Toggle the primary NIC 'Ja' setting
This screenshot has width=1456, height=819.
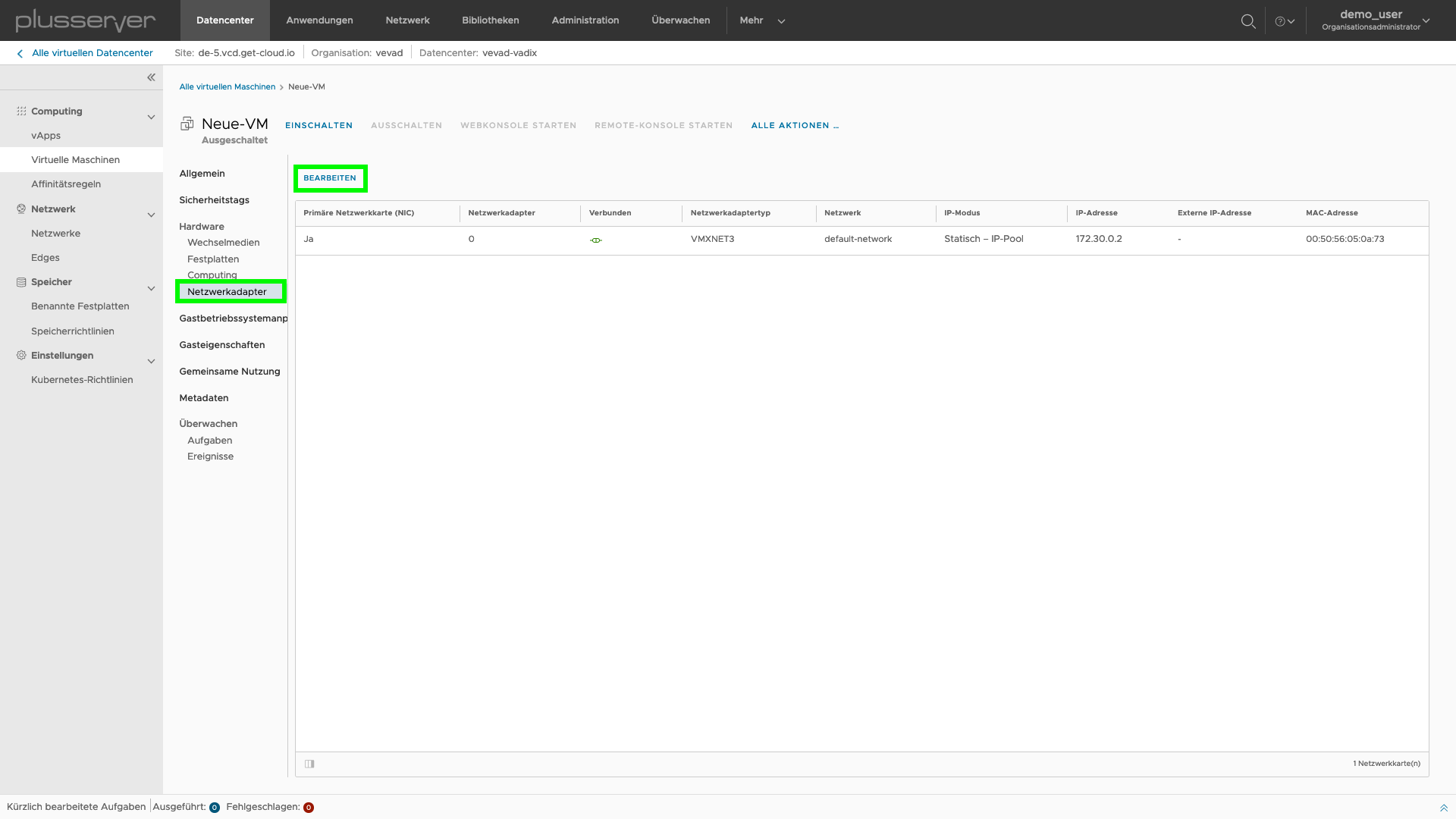[x=309, y=239]
